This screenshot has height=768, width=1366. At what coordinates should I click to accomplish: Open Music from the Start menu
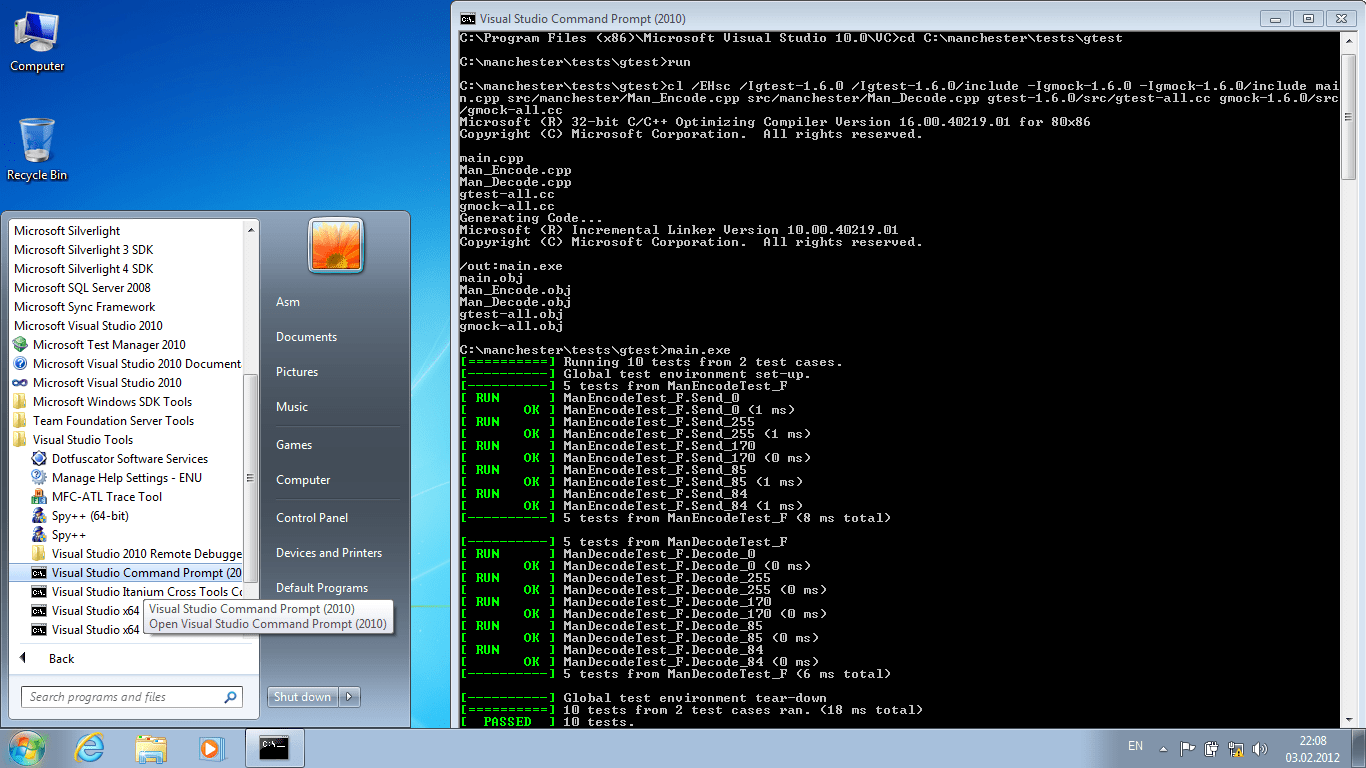pyautogui.click(x=292, y=407)
